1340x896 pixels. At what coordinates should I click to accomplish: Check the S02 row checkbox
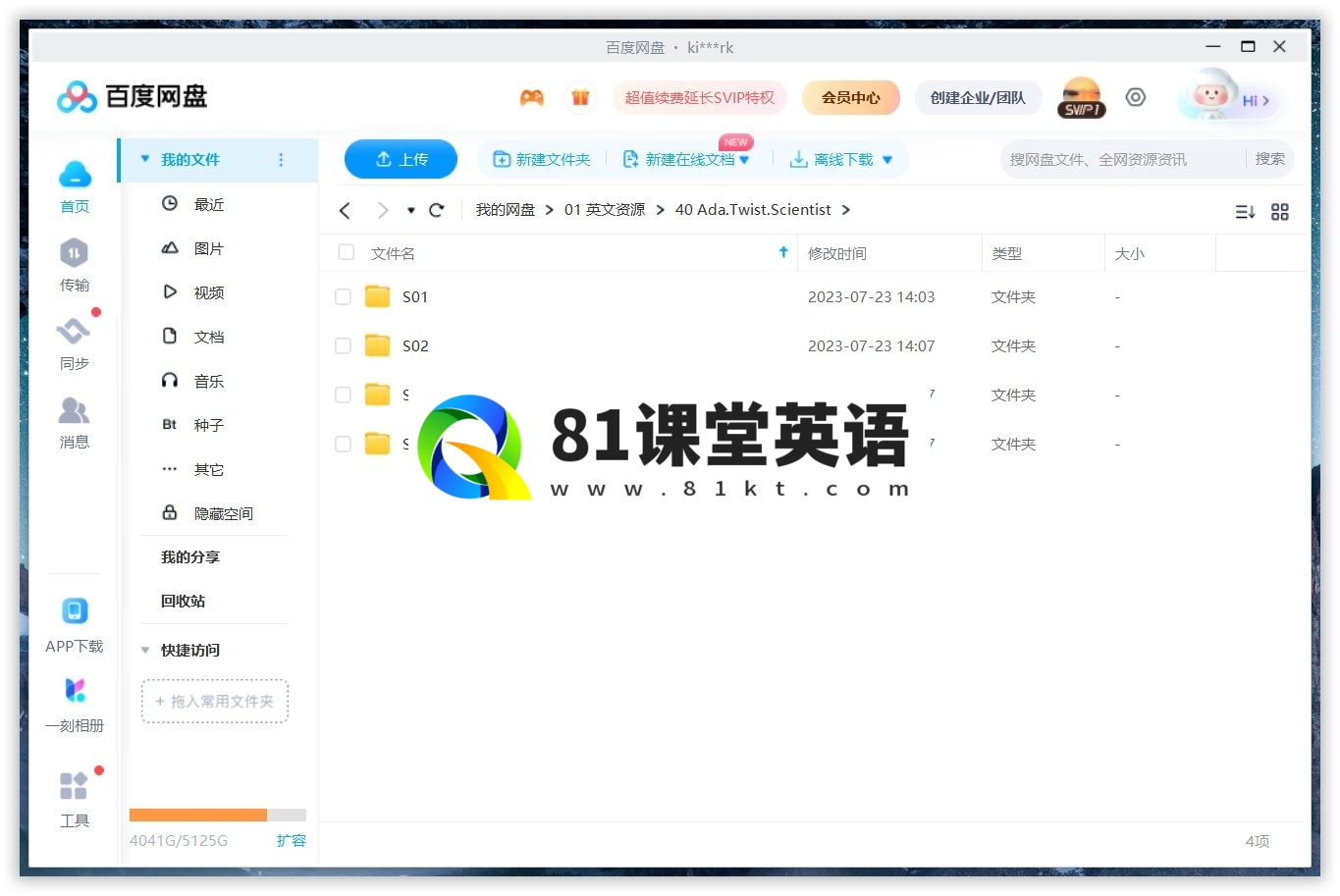pyautogui.click(x=343, y=345)
